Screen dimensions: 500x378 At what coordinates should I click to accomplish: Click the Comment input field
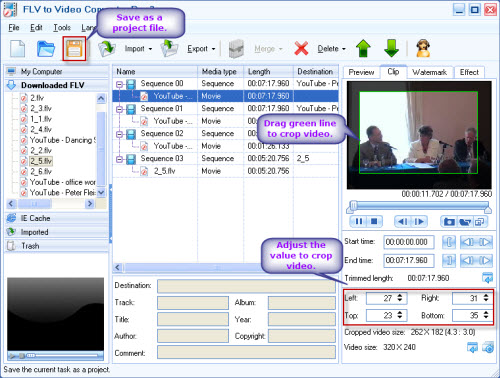[x=246, y=353]
